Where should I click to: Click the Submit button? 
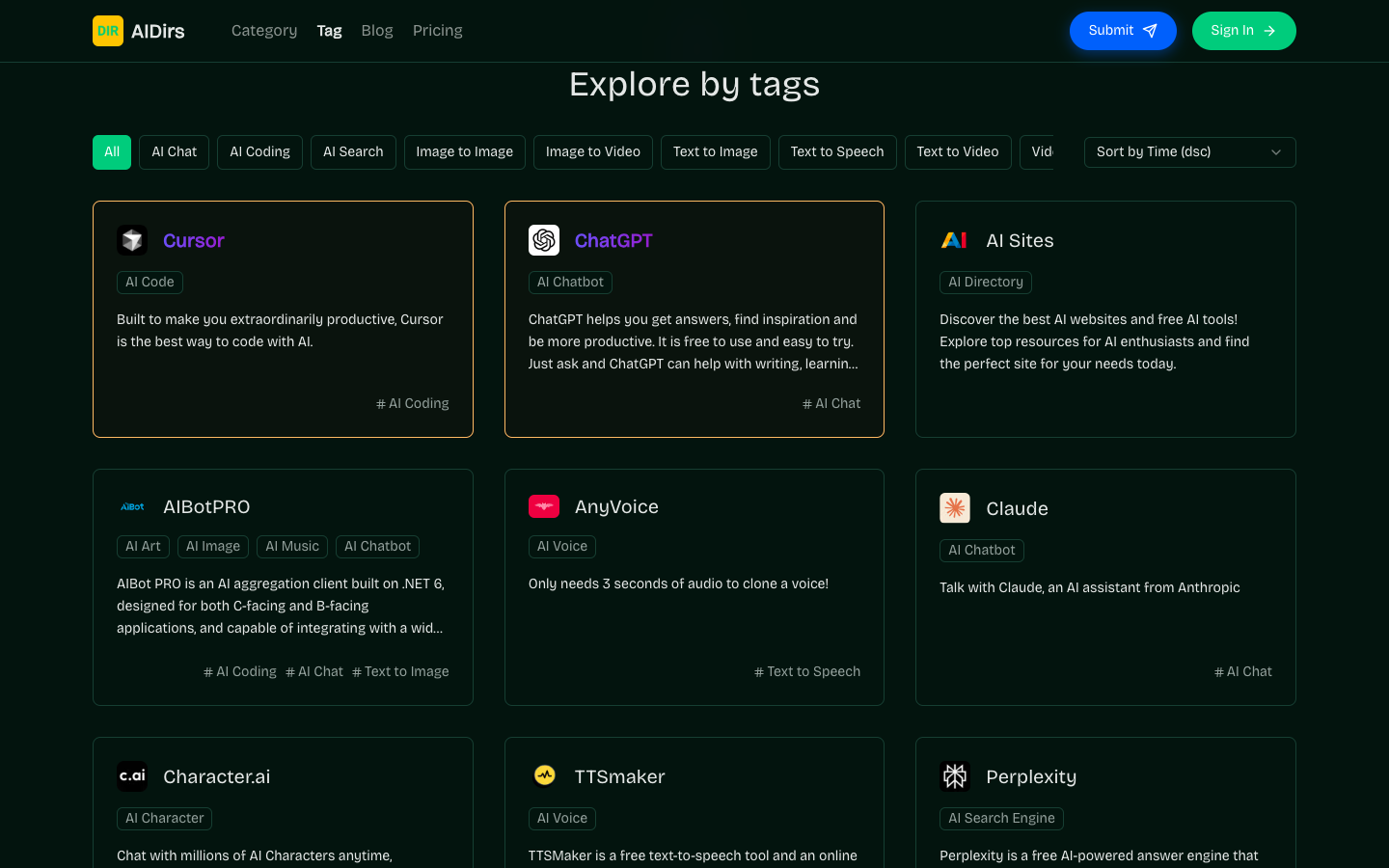[1123, 31]
